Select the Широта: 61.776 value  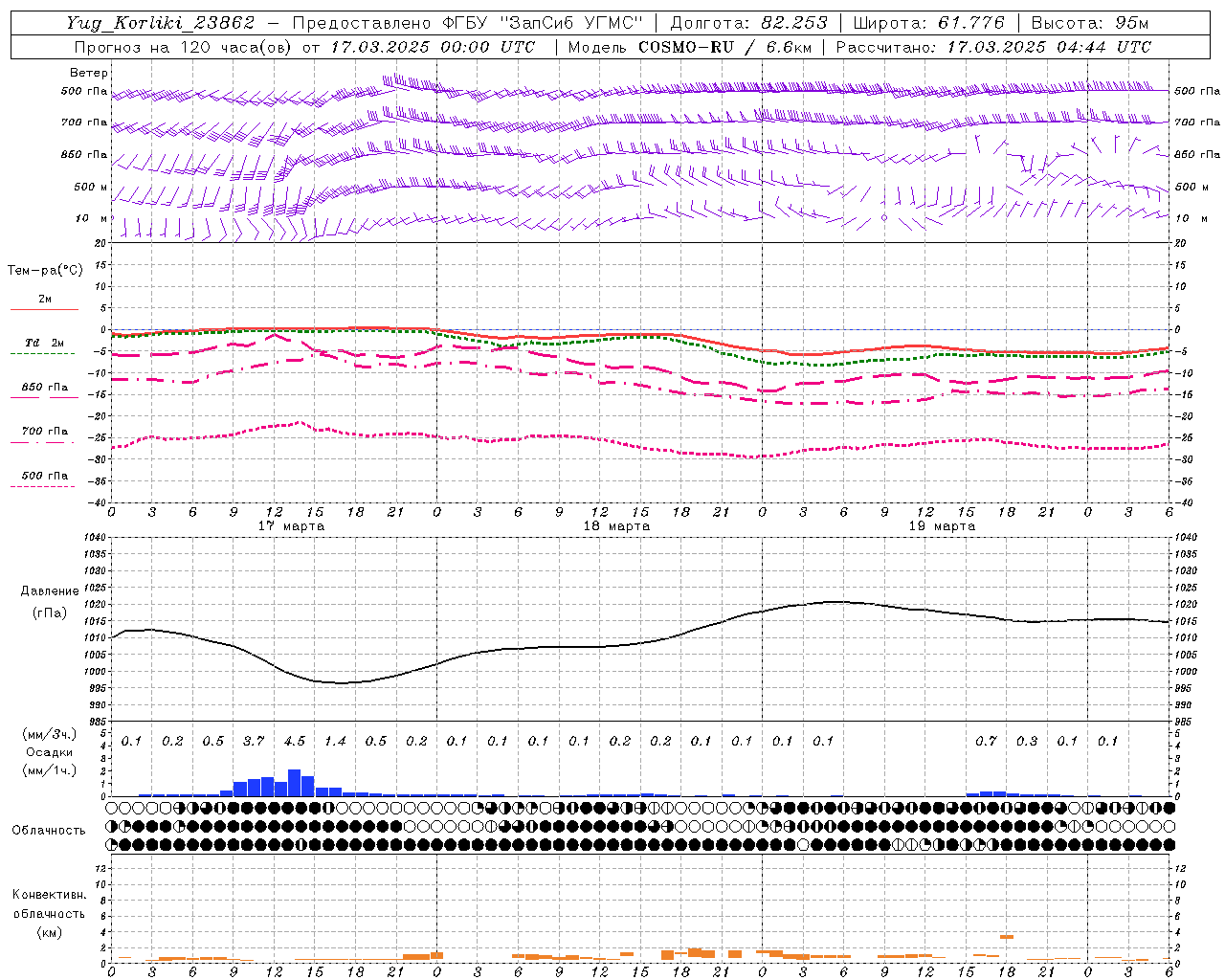[928, 23]
